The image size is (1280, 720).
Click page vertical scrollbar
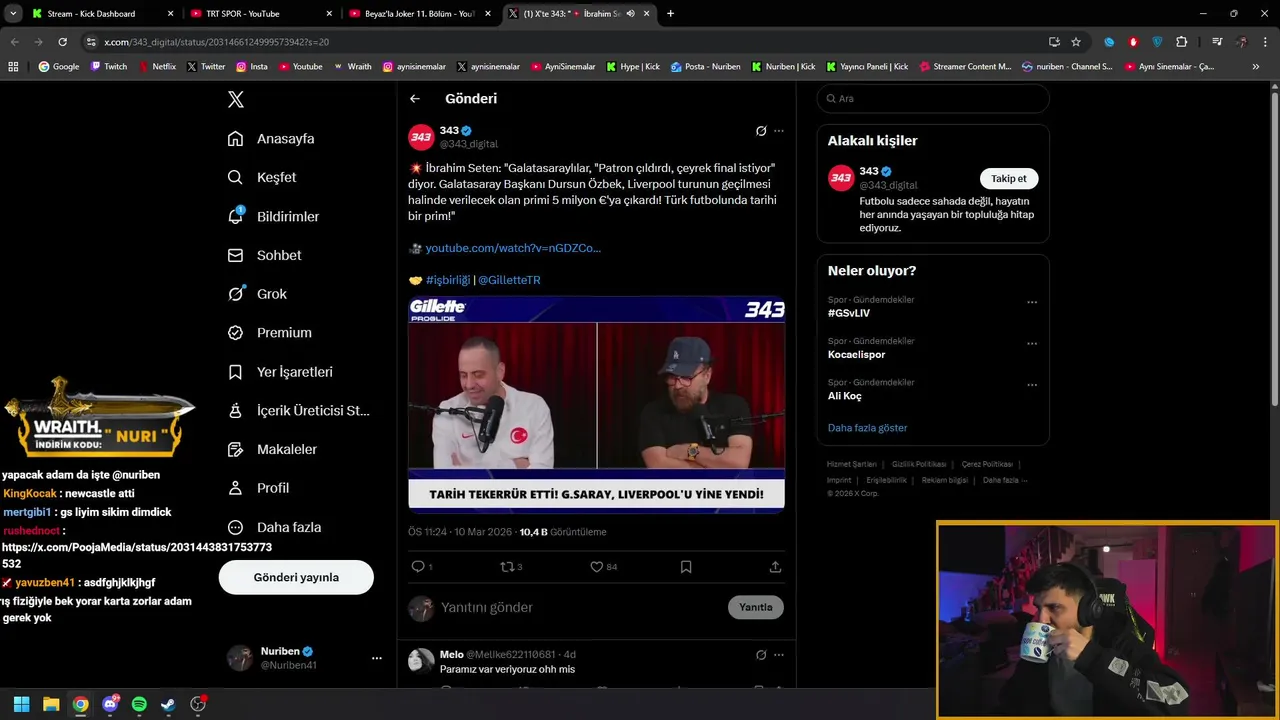(x=1274, y=250)
